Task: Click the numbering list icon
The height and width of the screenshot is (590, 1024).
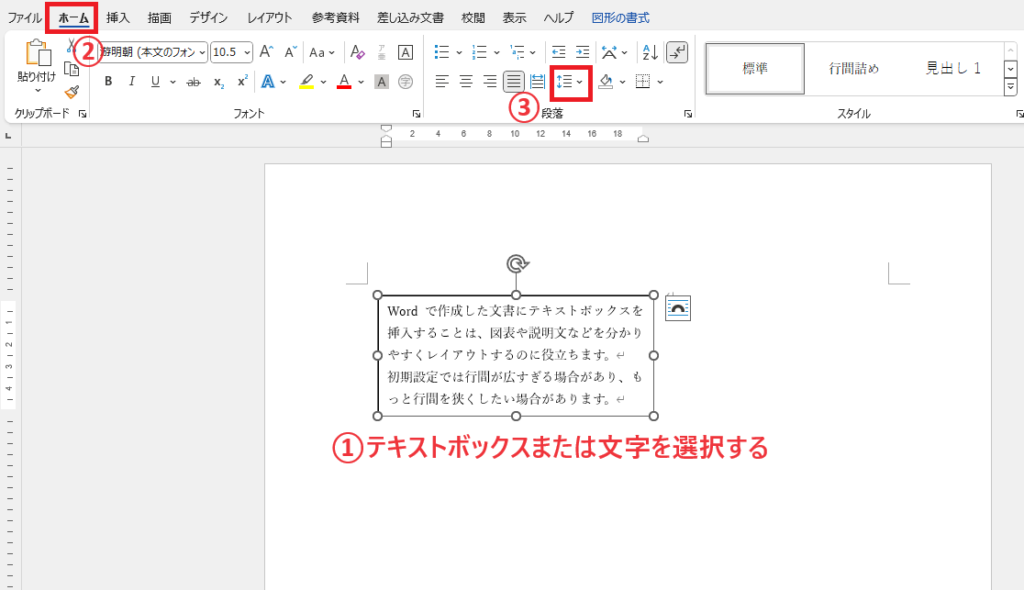Action: coord(480,52)
